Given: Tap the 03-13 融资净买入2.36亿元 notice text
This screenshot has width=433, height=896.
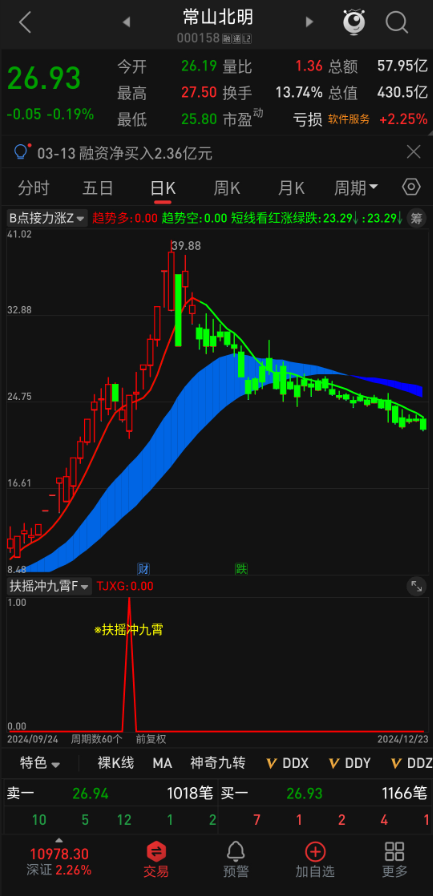Looking at the screenshot, I should click(x=125, y=153).
